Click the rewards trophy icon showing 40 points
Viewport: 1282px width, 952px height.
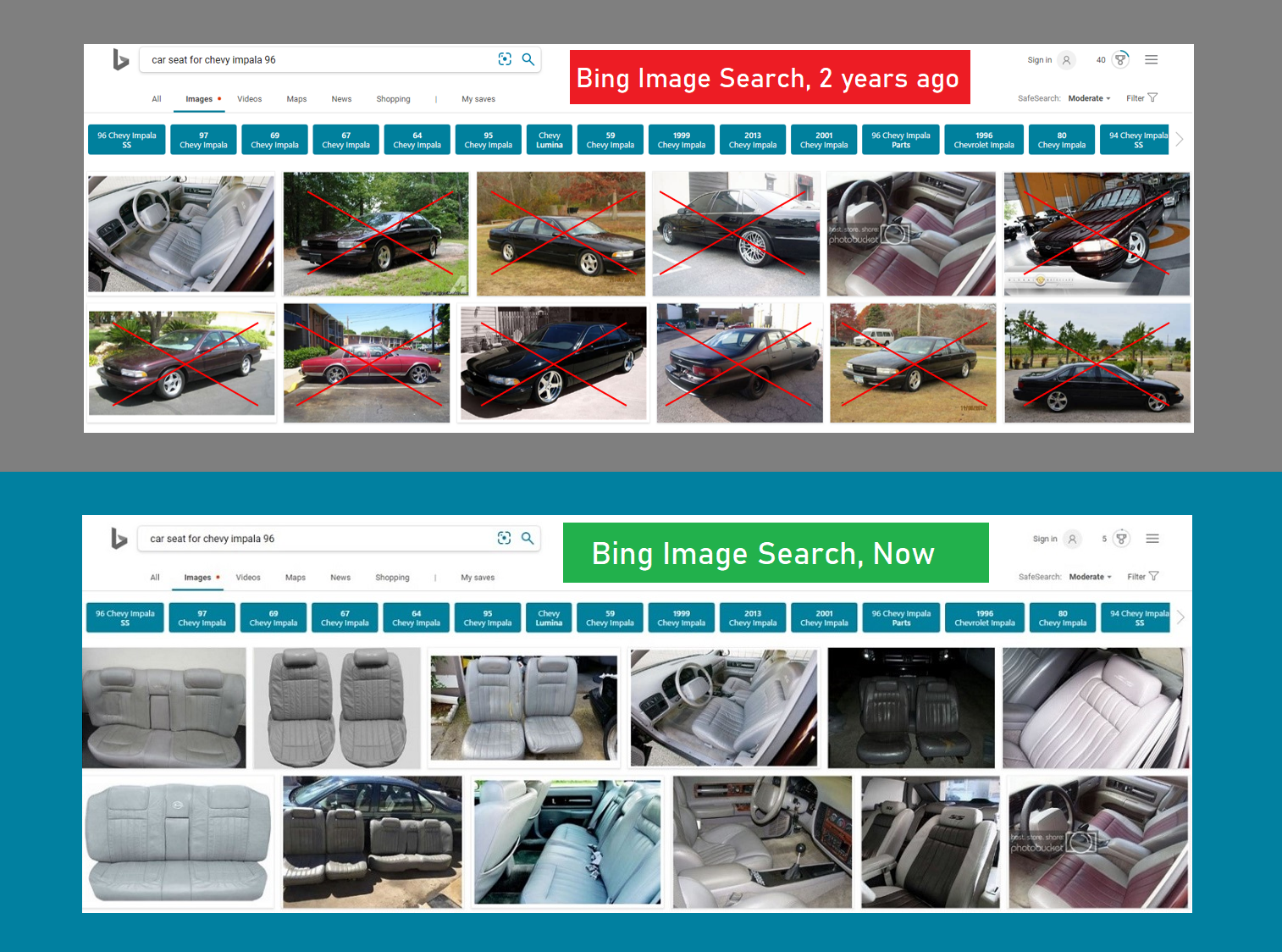[x=1120, y=59]
